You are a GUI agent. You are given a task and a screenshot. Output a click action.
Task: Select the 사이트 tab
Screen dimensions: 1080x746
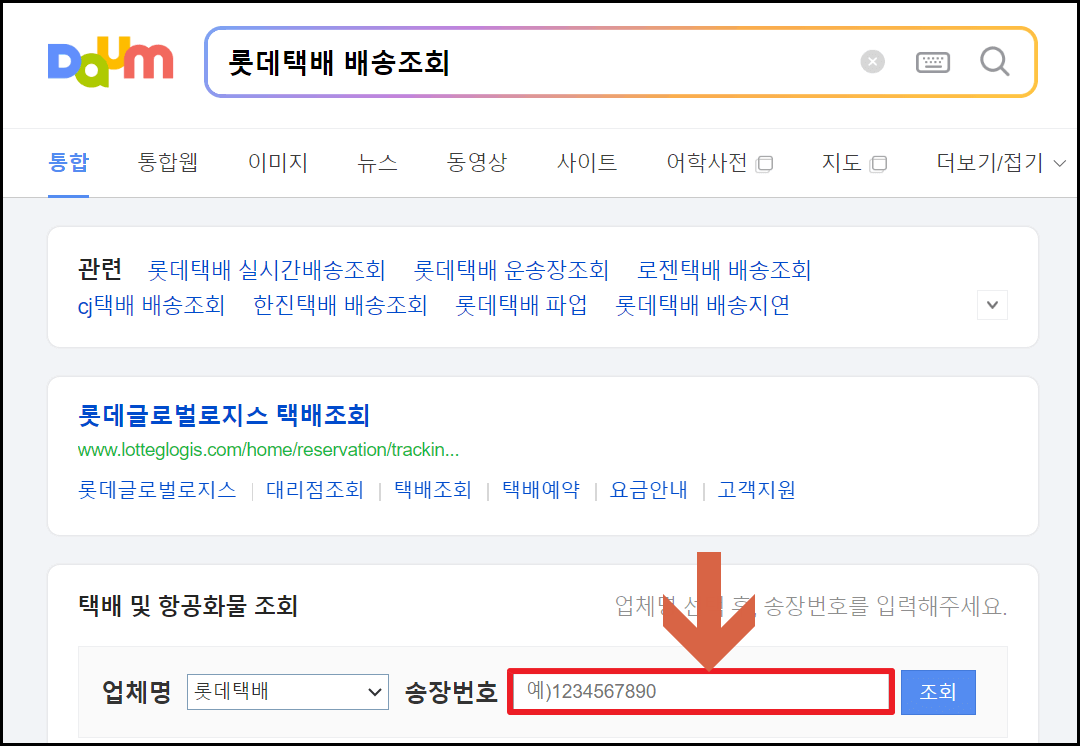[x=586, y=163]
